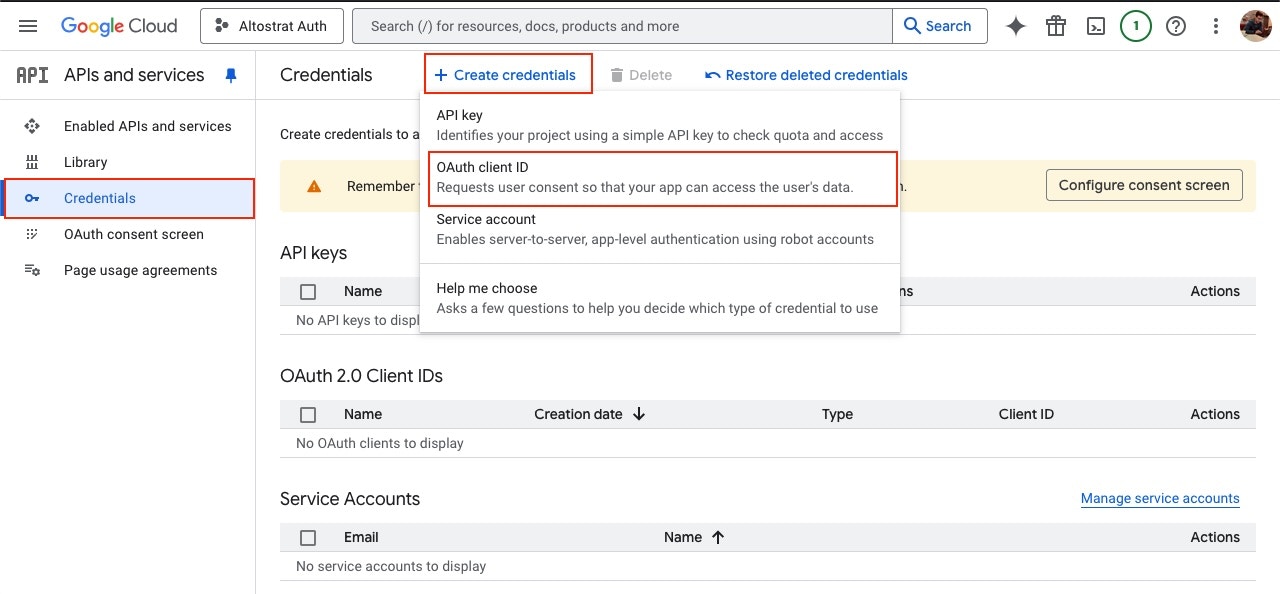Tick the Service Accounts select-all checkbox
Viewport: 1280px width, 594px height.
click(308, 537)
